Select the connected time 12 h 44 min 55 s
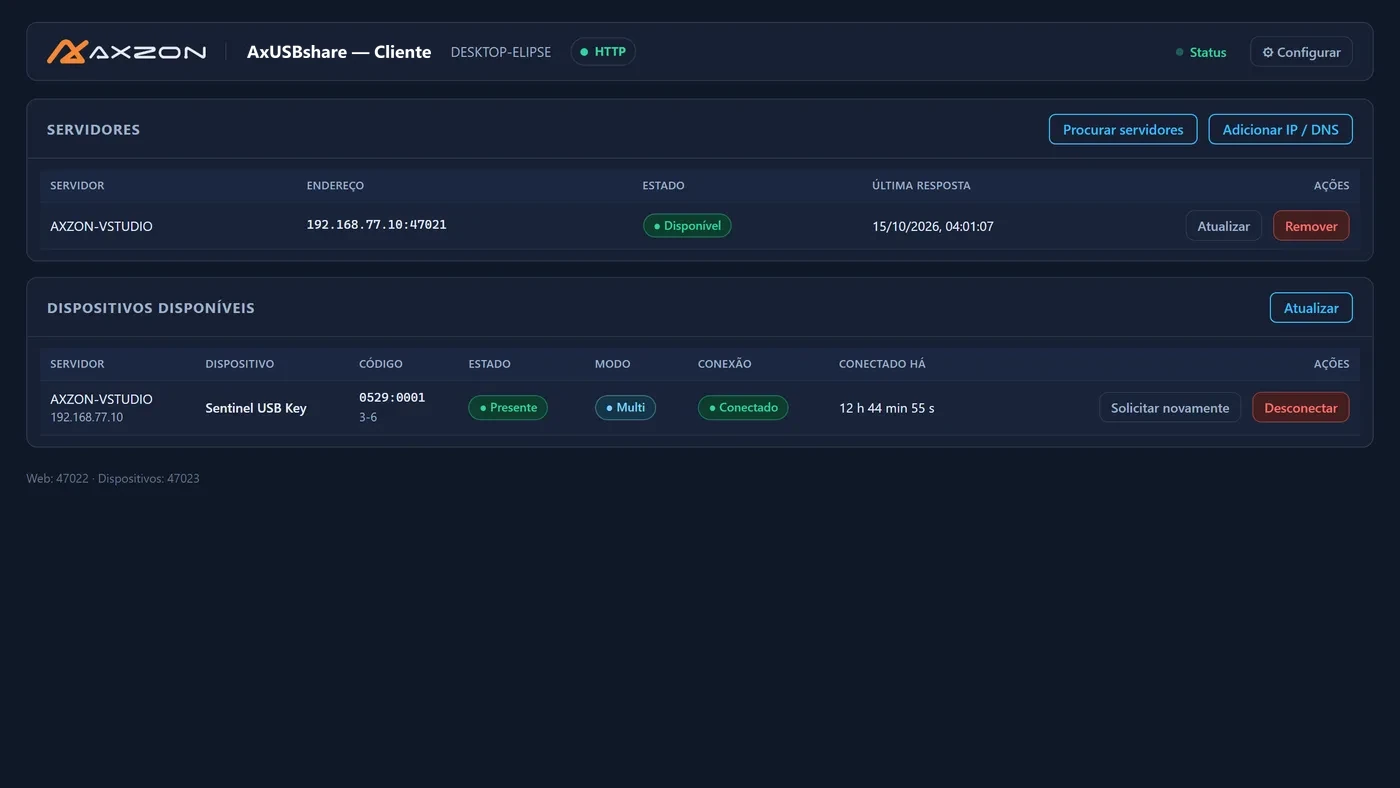Image resolution: width=1400 pixels, height=788 pixels. coord(887,408)
